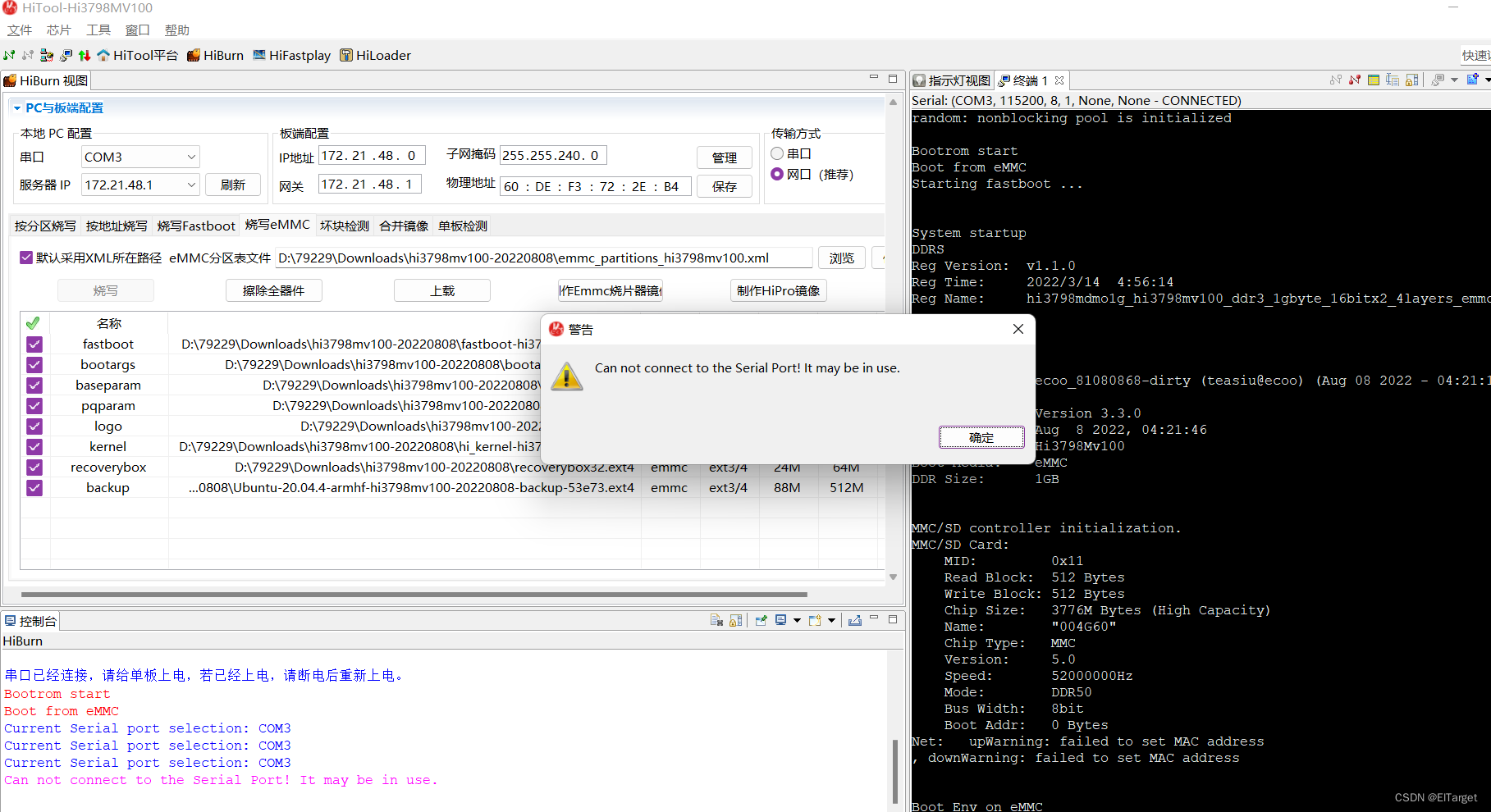Toggle console scroll lock icon
Image resolution: width=1491 pixels, height=812 pixels.
point(735,620)
